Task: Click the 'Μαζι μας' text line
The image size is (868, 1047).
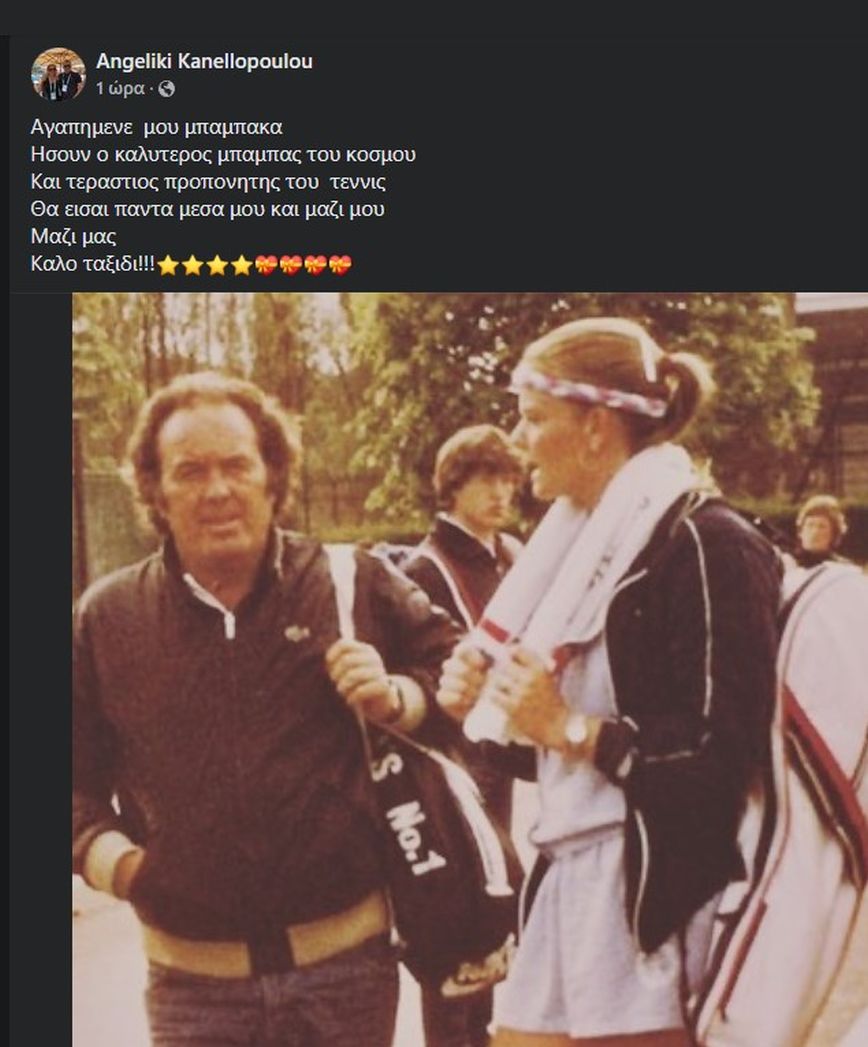Action: point(73,236)
